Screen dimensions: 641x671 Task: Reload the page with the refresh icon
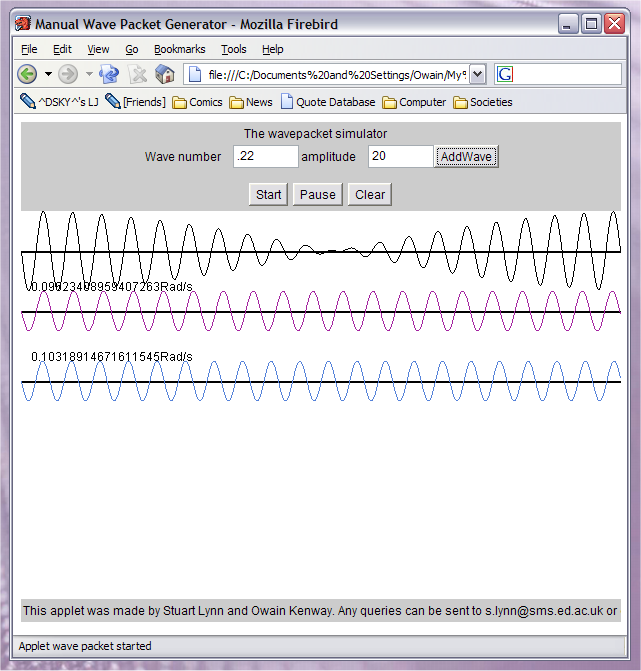click(x=109, y=74)
